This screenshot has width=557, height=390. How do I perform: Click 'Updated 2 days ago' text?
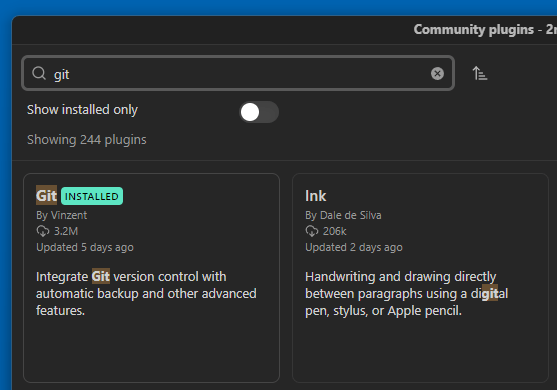354,247
